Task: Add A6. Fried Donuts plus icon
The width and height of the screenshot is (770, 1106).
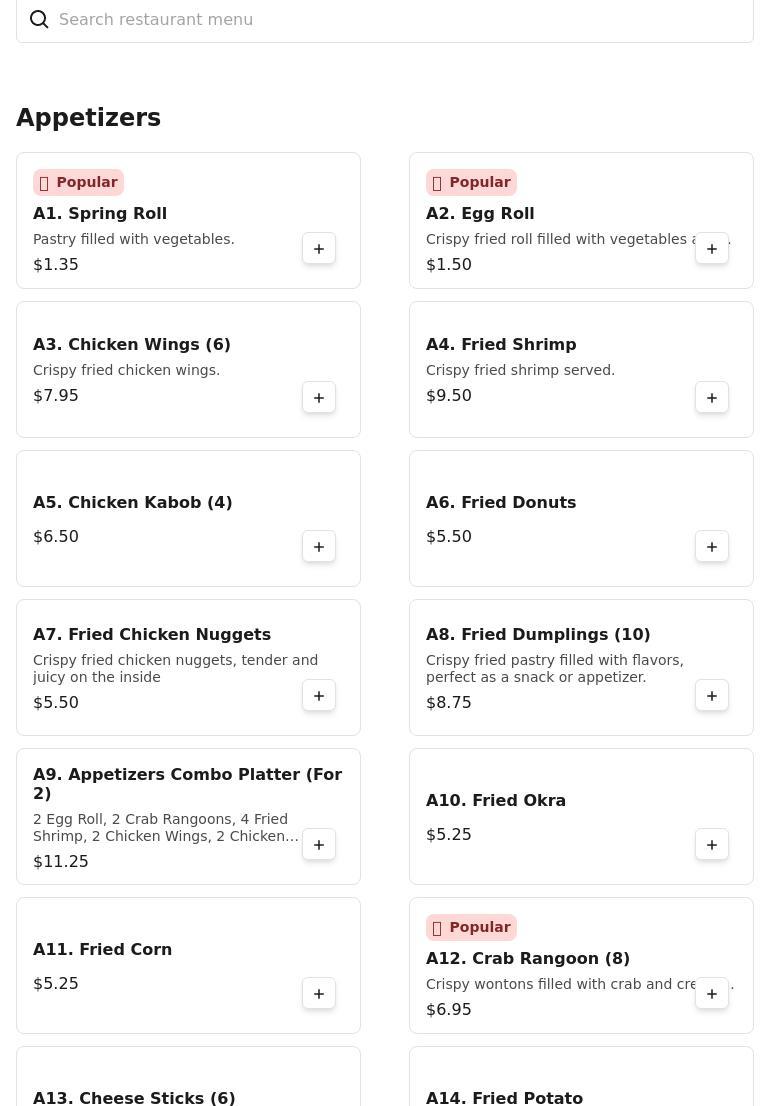Action: coord(711,546)
